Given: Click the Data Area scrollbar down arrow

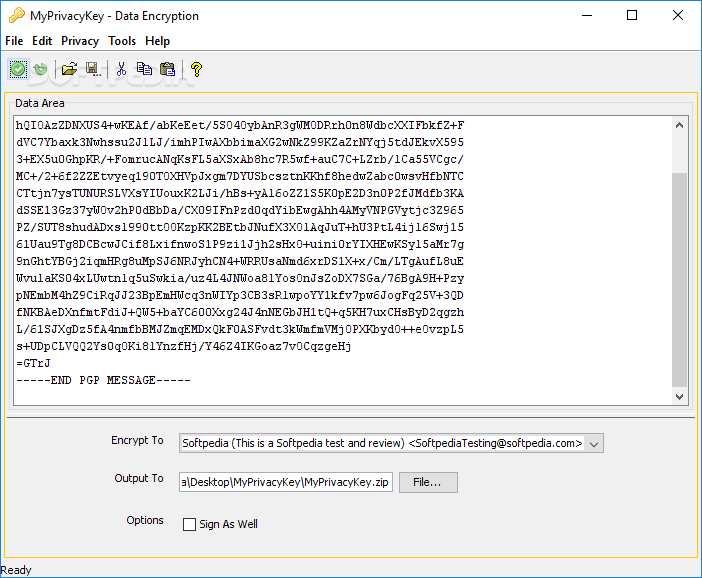Looking at the screenshot, I should (x=679, y=397).
